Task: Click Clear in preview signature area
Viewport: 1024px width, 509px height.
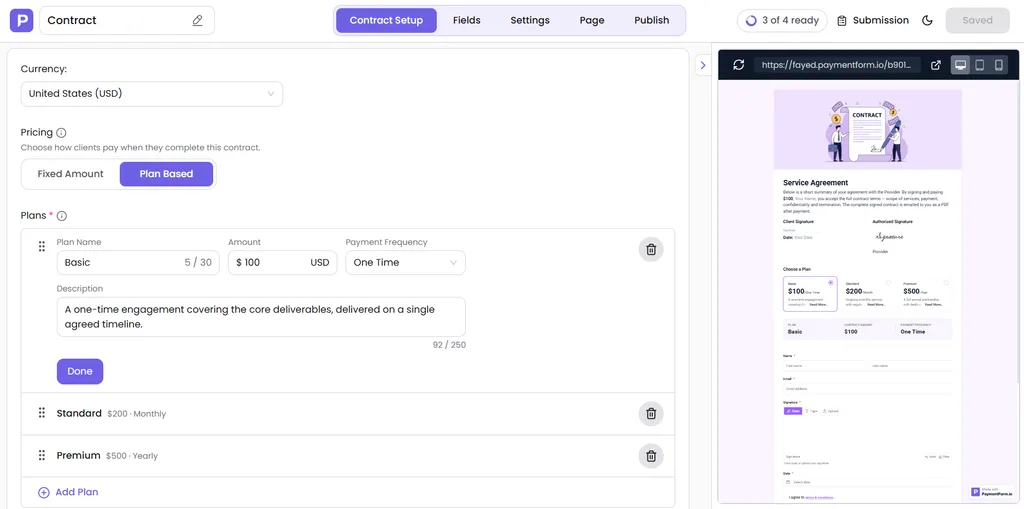Action: tap(944, 457)
